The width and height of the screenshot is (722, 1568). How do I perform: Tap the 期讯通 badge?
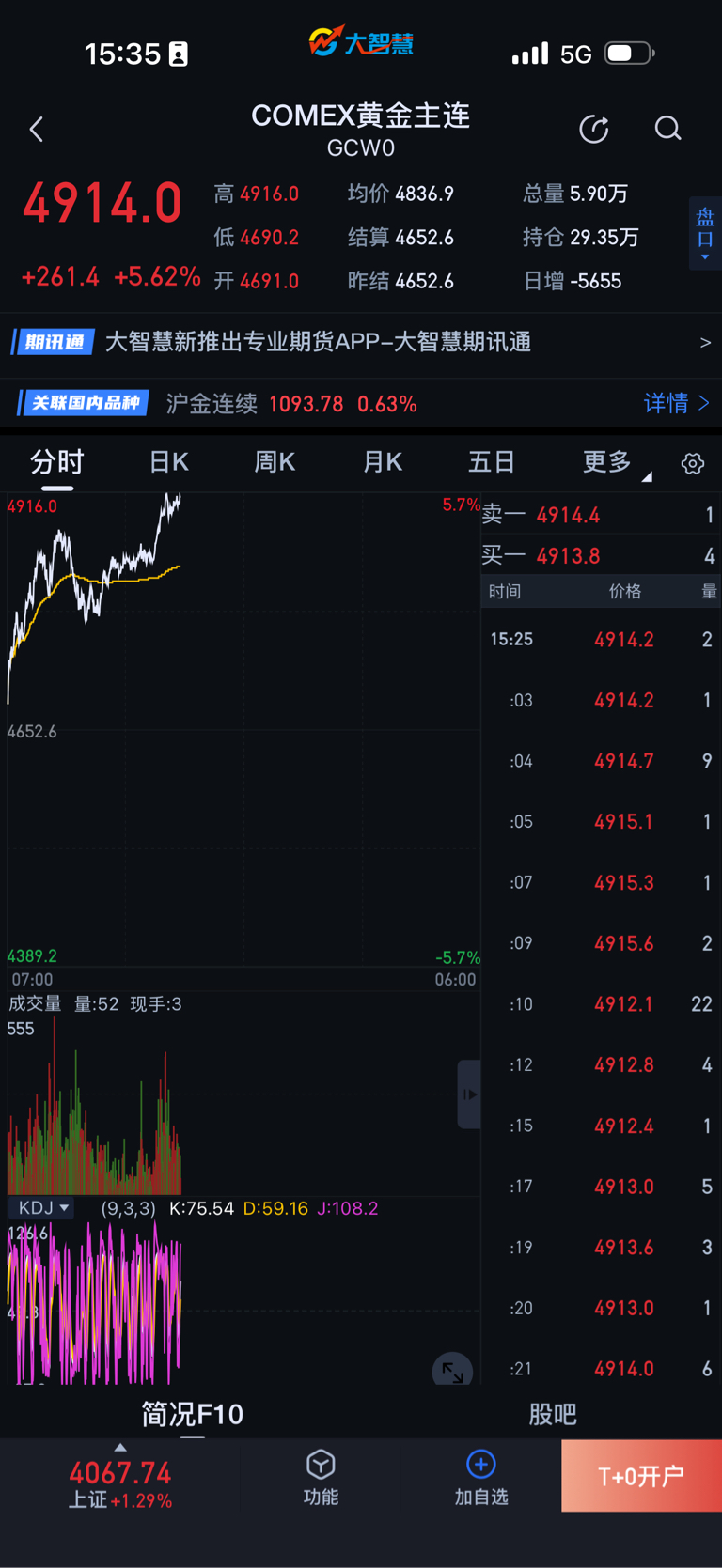coord(53,342)
